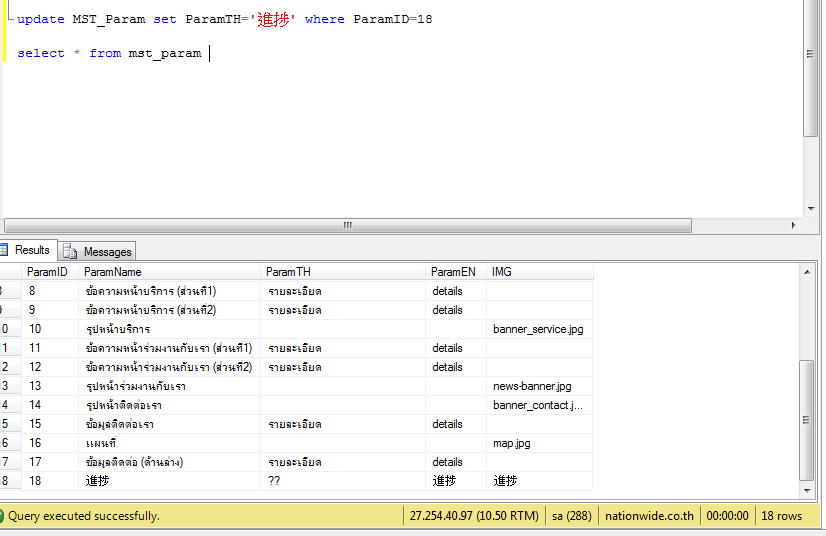
Task: Select the '??' ParamTH cell
Action: click(343, 481)
